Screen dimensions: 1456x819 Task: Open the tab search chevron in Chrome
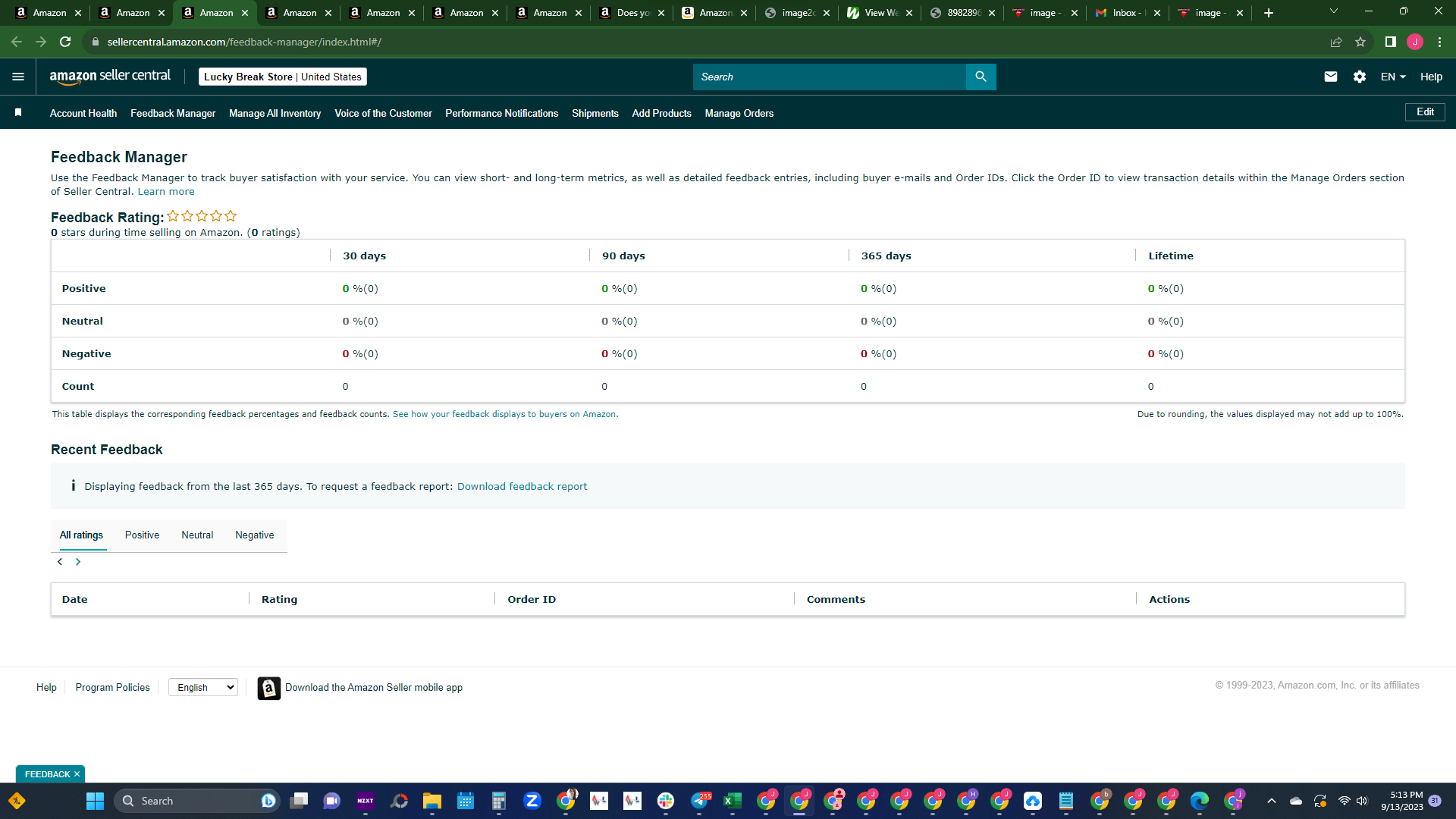point(1334,11)
